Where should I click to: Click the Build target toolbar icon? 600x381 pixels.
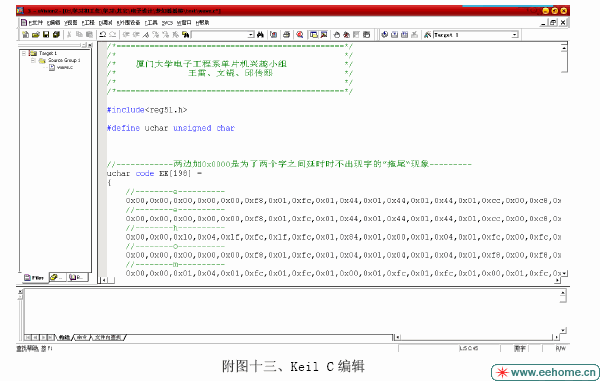click(395, 35)
